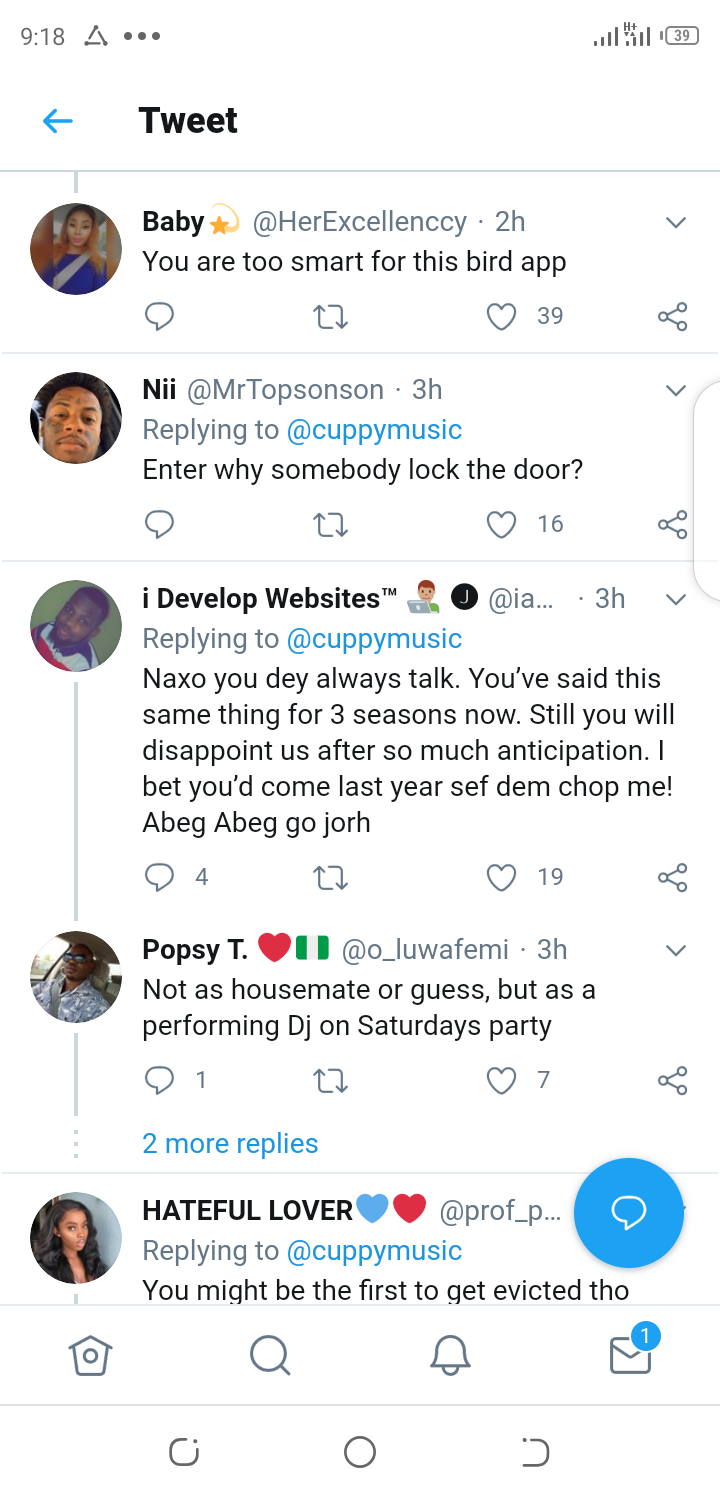Screen dimensions: 720x1500
Task: Open the Notifications bell tab
Action: (x=450, y=1355)
